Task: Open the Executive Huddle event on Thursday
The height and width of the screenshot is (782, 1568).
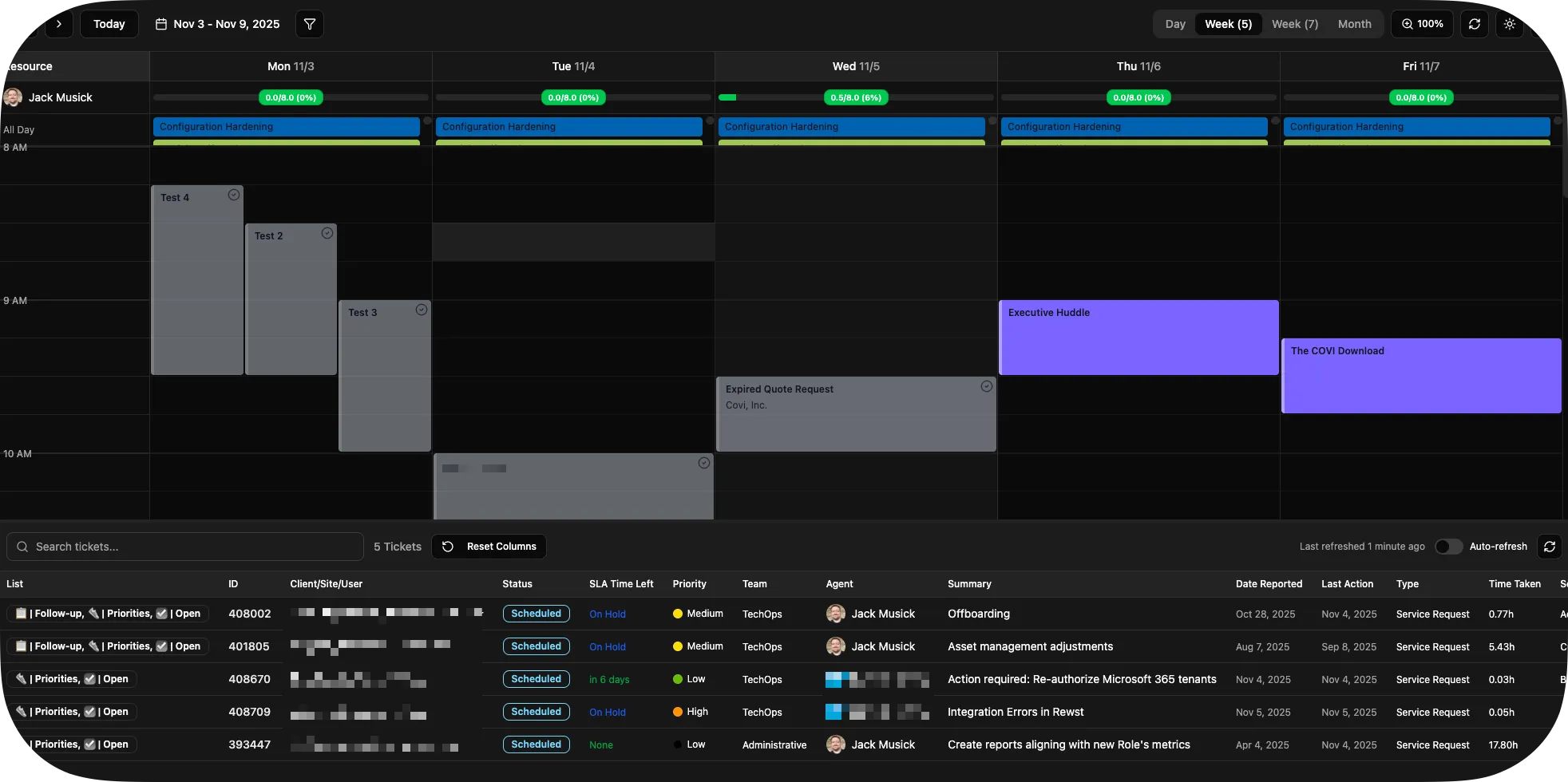Action: 1138,337
